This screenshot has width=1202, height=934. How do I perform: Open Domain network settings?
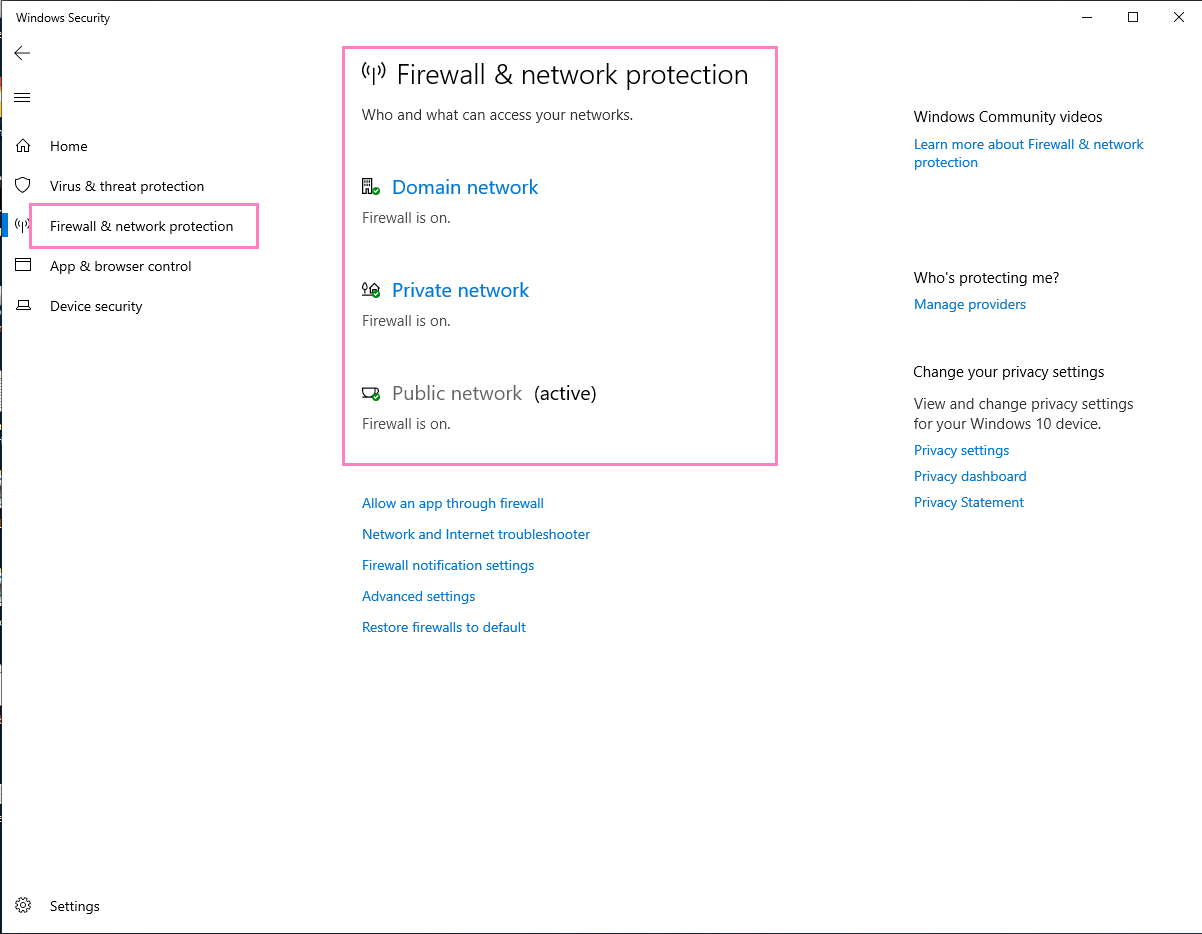click(465, 187)
